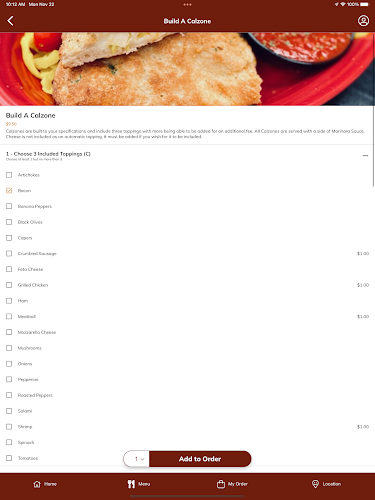This screenshot has width=375, height=500.
Task: Switch to the My Order tab label
Action: 238,484
